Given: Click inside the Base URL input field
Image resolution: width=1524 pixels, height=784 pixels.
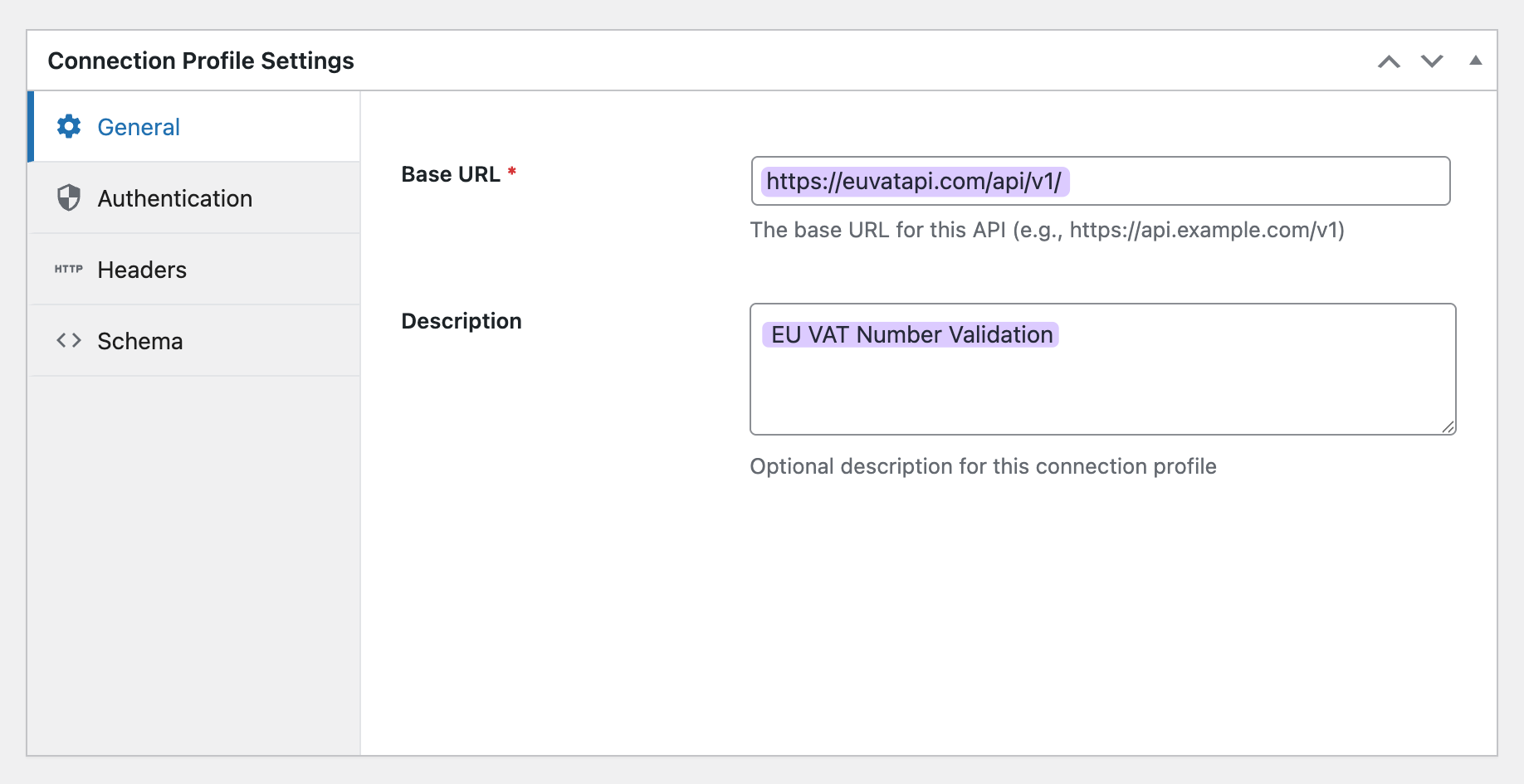Looking at the screenshot, I should [1245, 181].
